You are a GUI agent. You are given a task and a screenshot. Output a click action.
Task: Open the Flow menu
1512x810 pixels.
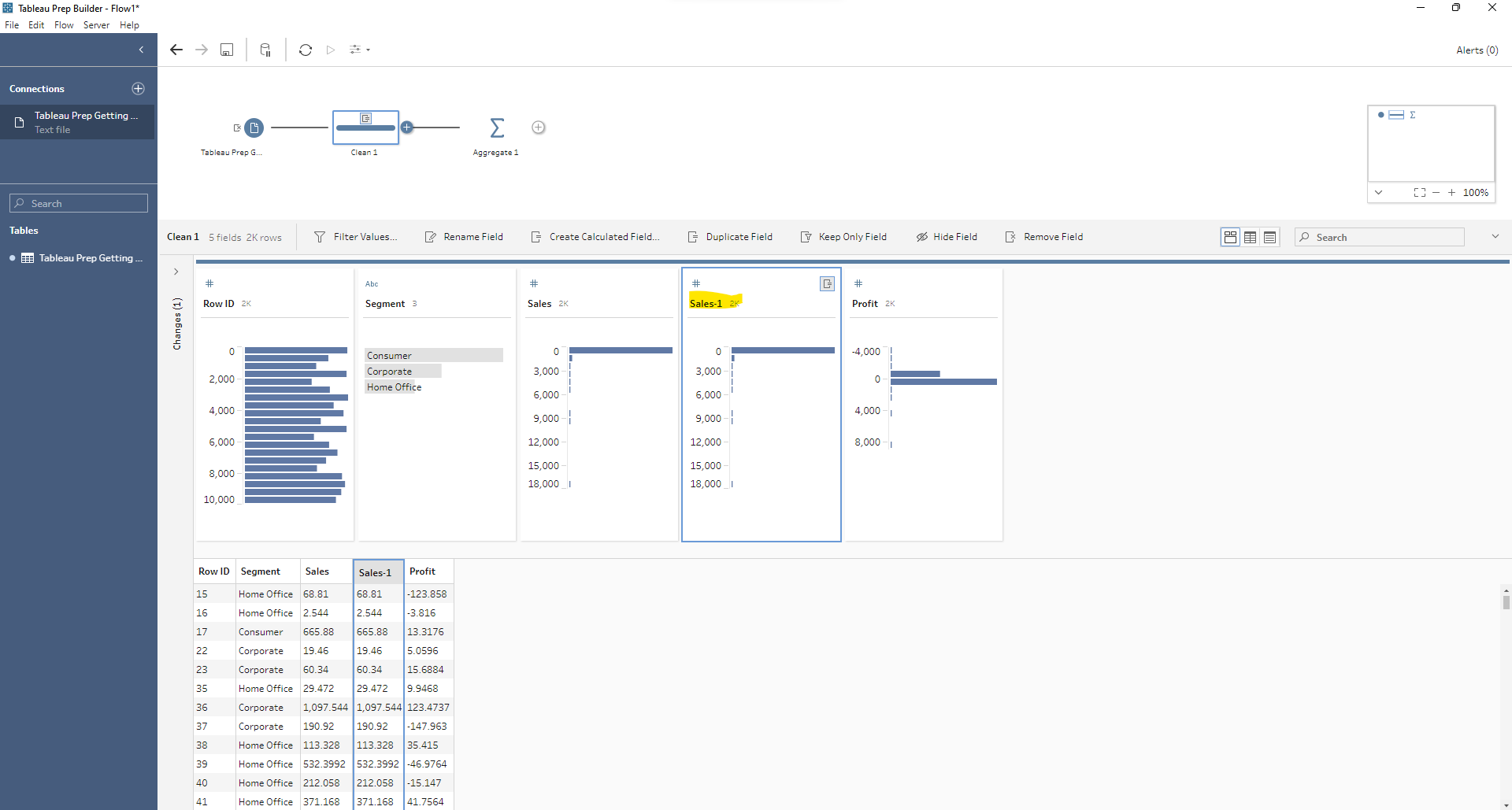click(64, 25)
